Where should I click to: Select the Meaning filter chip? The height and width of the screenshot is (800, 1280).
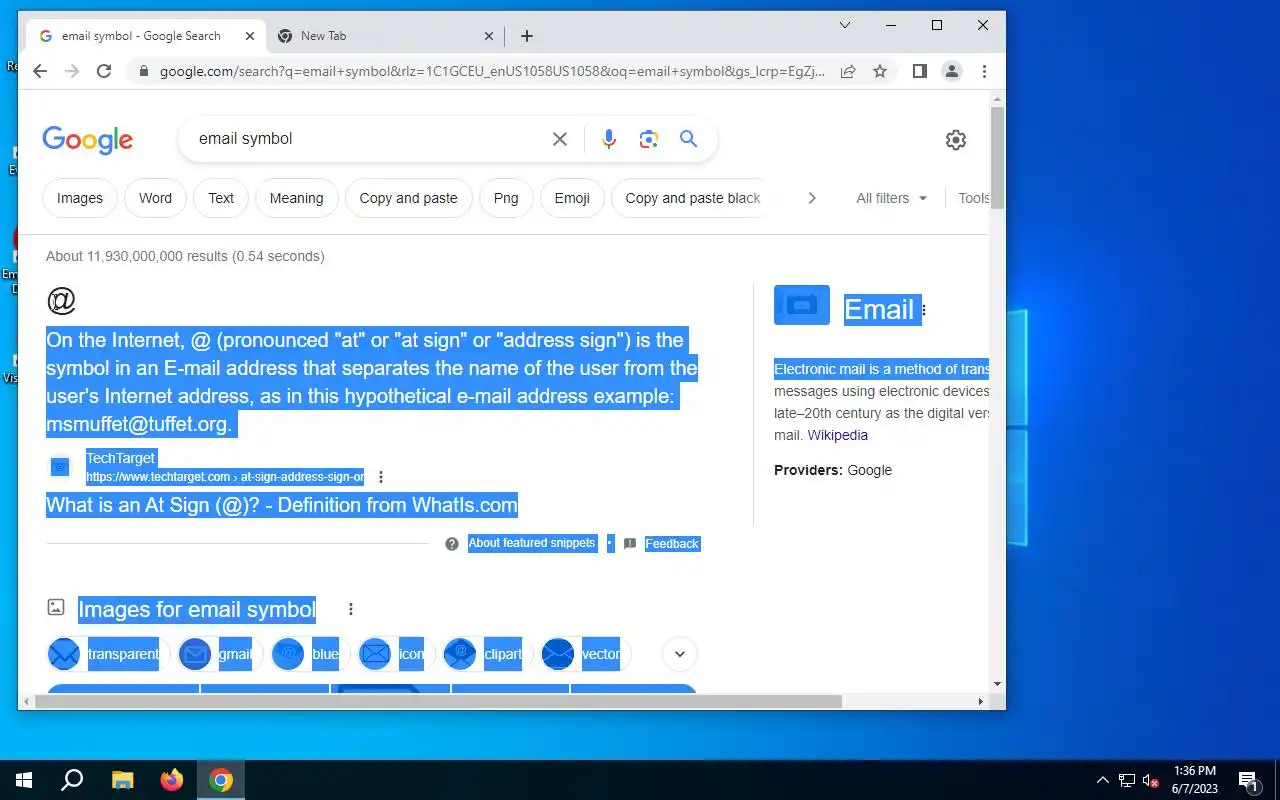[x=296, y=198]
